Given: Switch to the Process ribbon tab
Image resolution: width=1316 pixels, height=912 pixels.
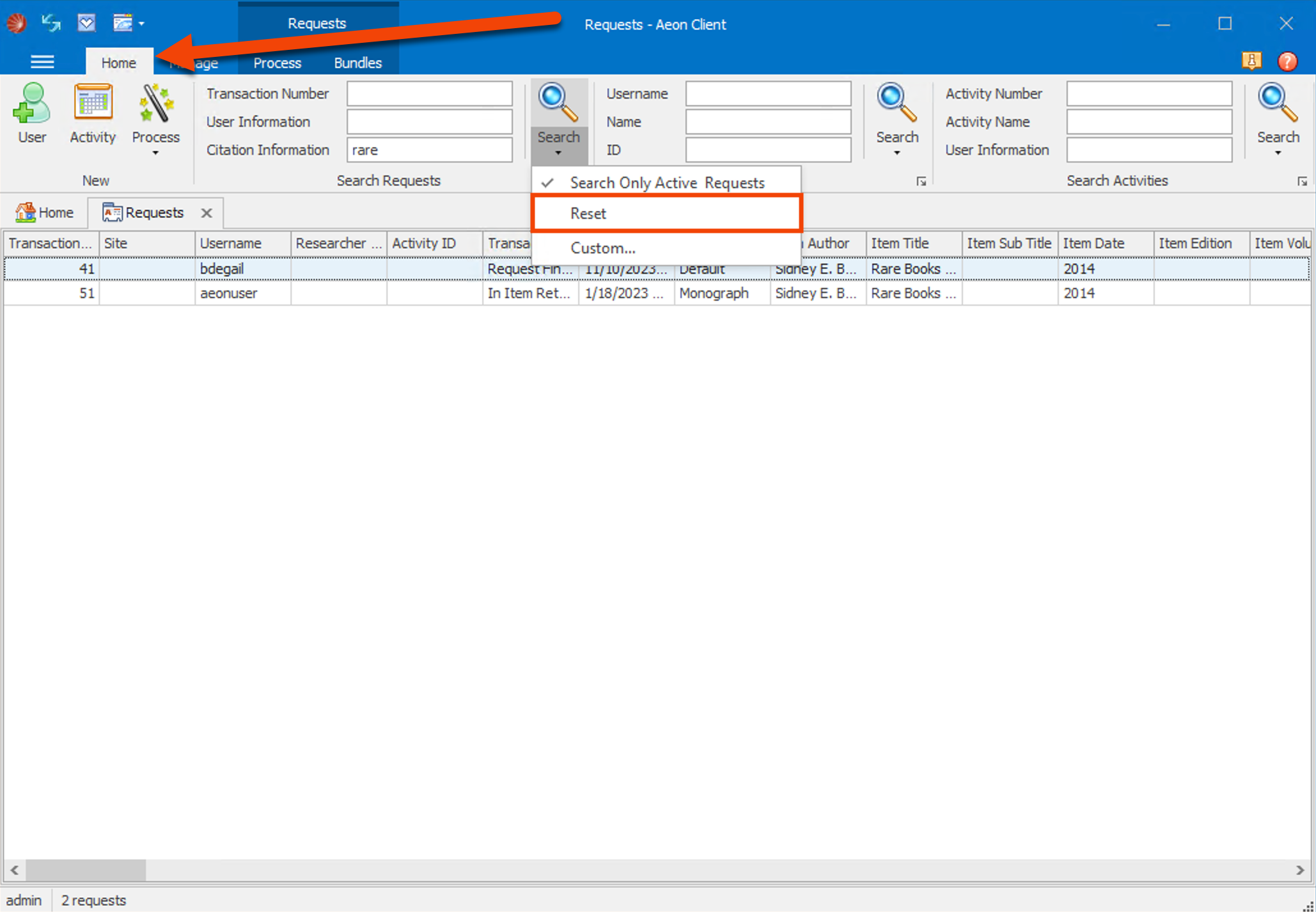Looking at the screenshot, I should tap(277, 63).
